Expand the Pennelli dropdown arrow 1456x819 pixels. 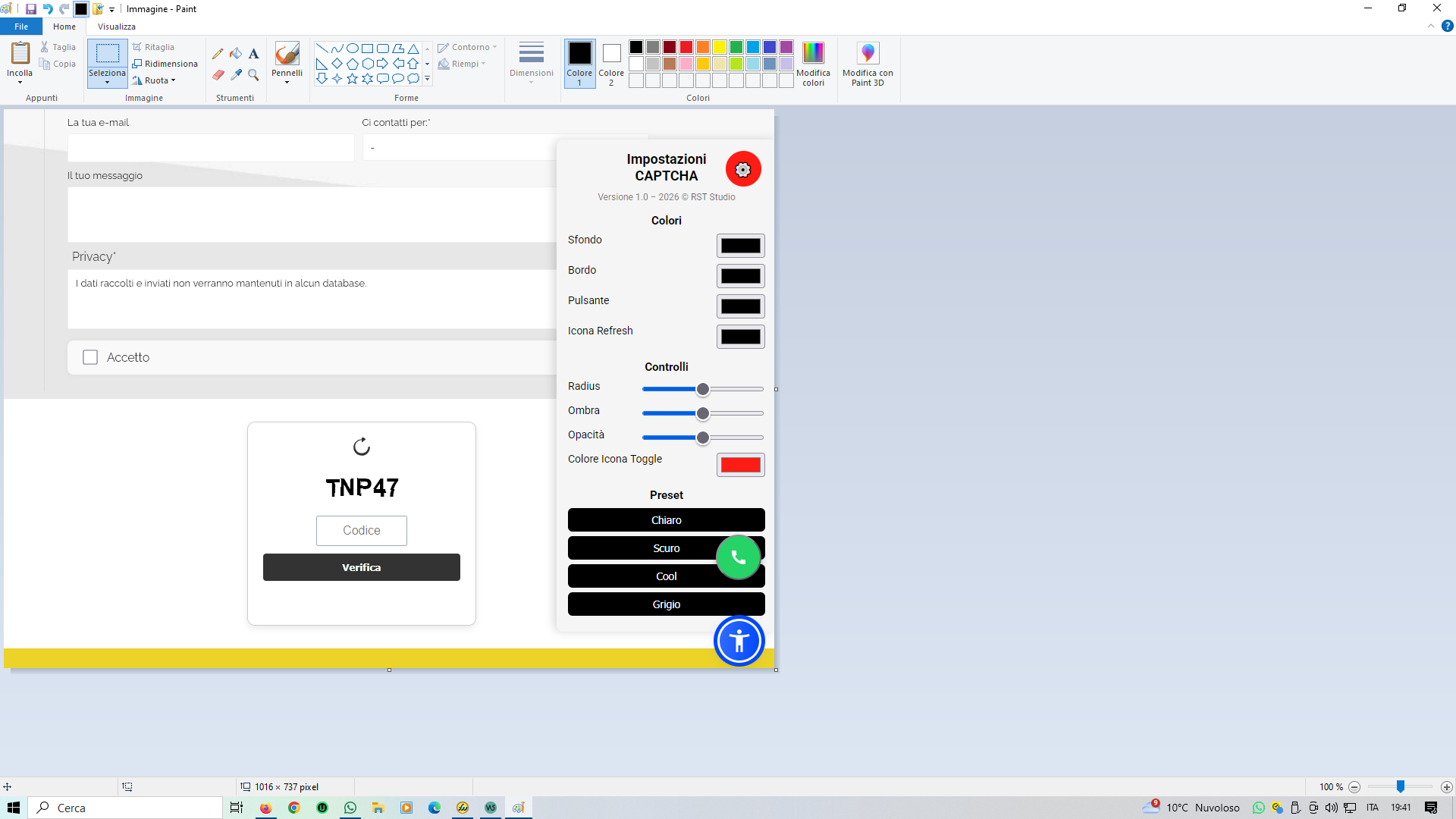point(287,82)
